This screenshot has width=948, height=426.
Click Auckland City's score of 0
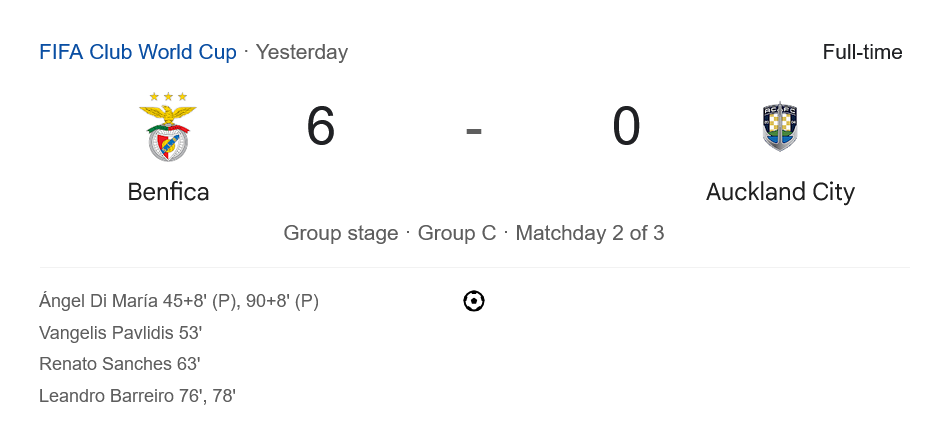pos(626,128)
